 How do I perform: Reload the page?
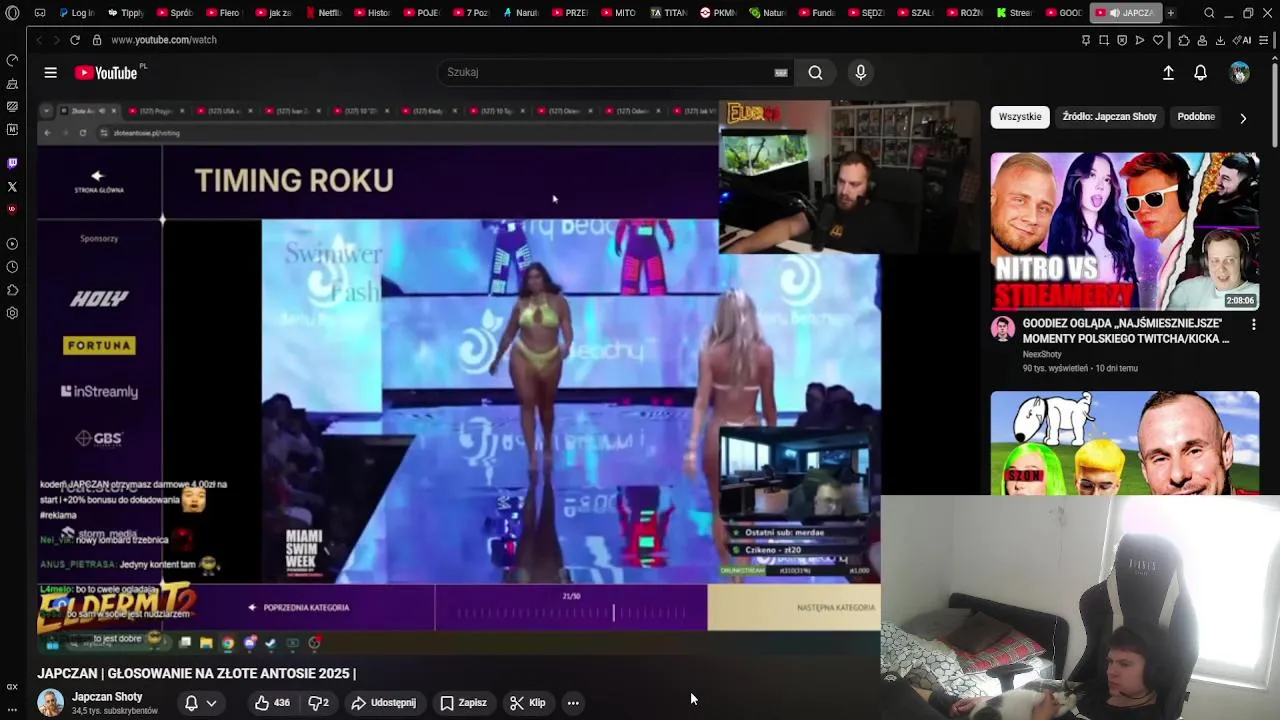click(75, 40)
